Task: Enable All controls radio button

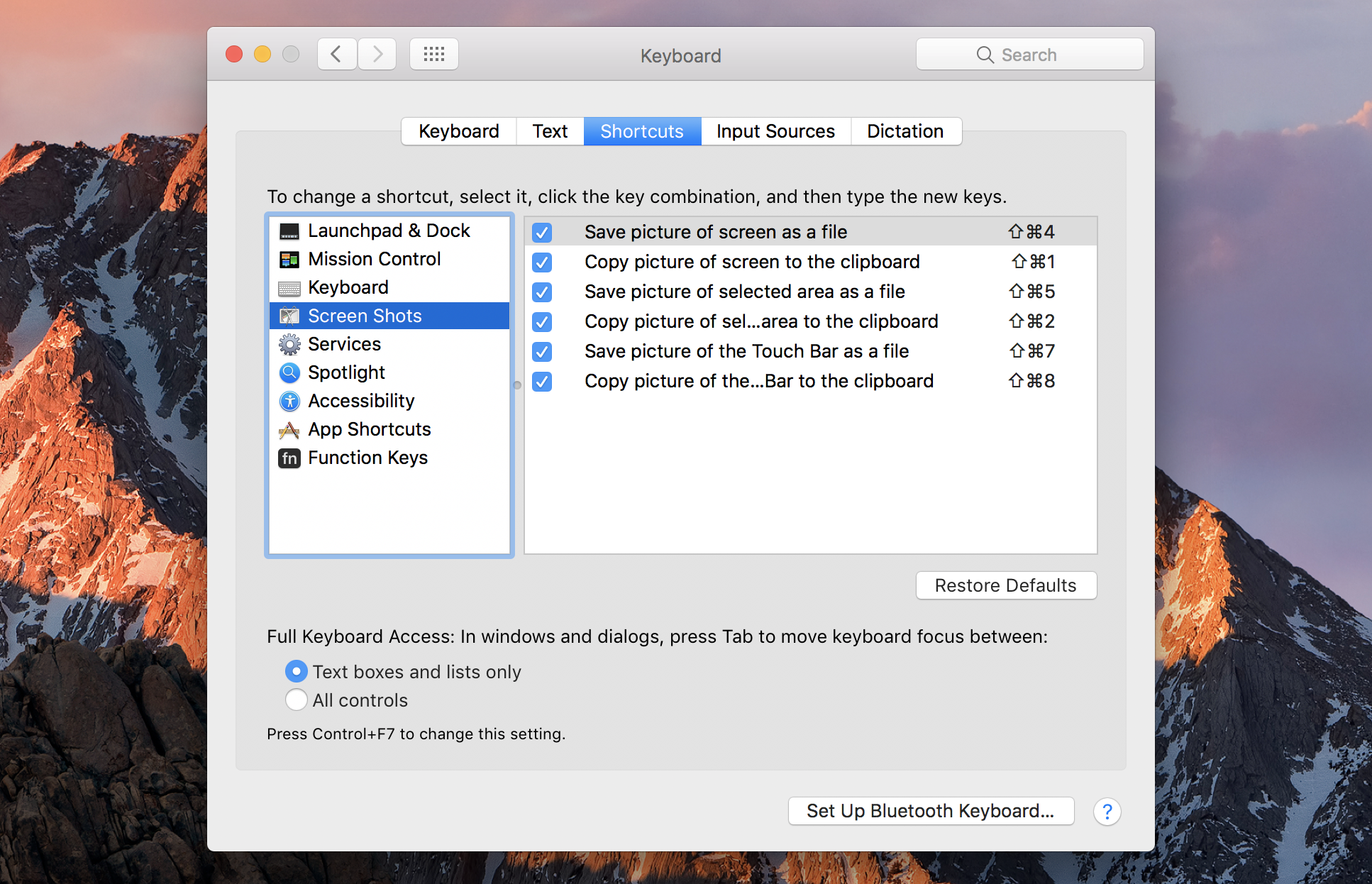Action: tap(298, 700)
